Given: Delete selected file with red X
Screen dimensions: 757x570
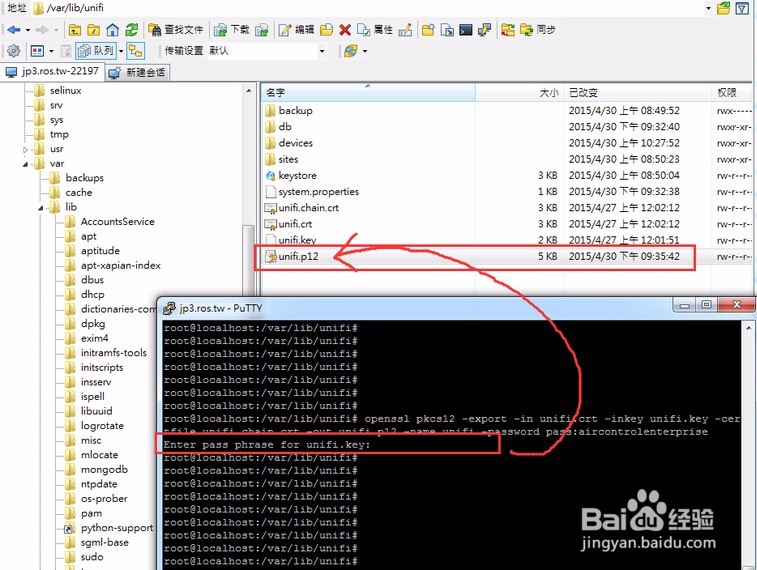Looking at the screenshot, I should [345, 30].
